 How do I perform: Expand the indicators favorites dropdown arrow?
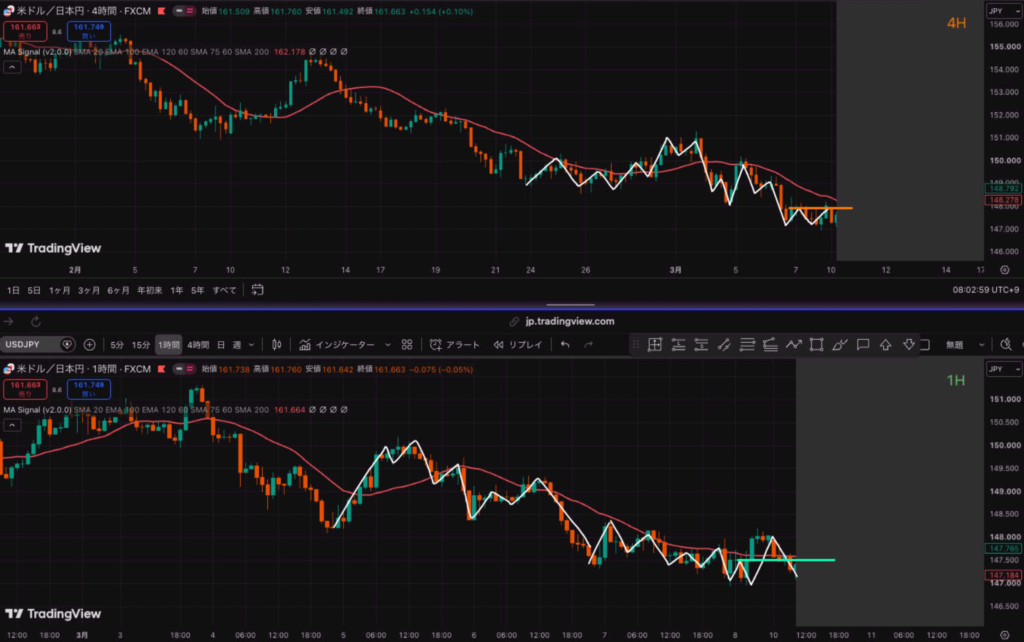tap(388, 345)
